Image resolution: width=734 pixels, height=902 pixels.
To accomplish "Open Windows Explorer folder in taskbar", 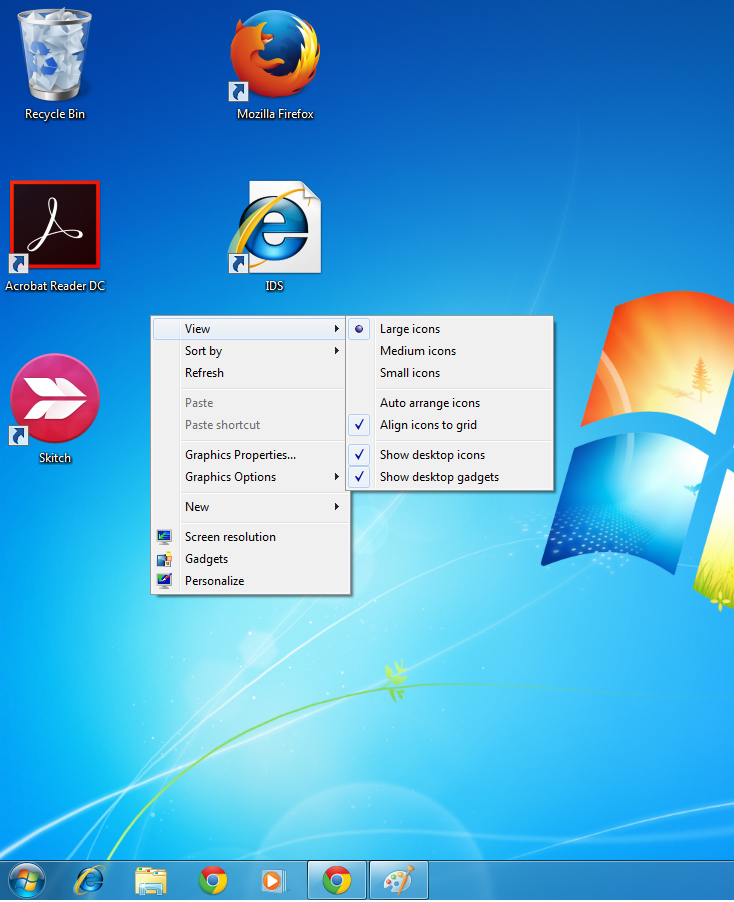I will coord(151,881).
